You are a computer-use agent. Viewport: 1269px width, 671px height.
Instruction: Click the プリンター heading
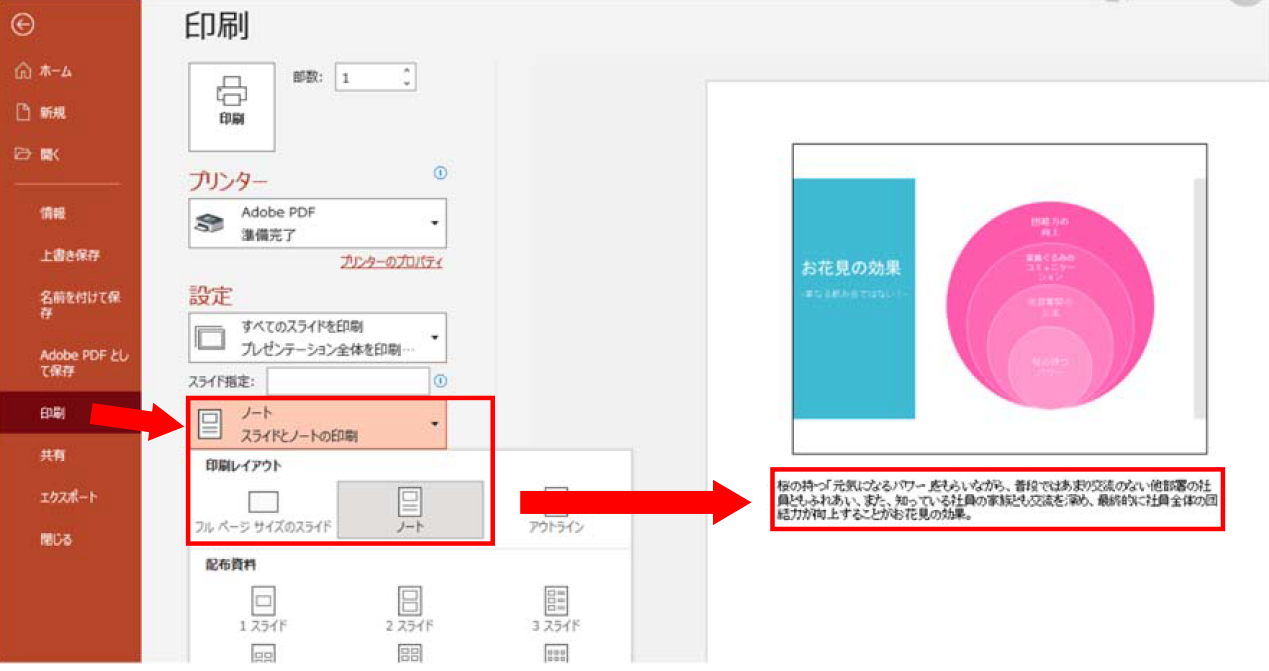[228, 181]
